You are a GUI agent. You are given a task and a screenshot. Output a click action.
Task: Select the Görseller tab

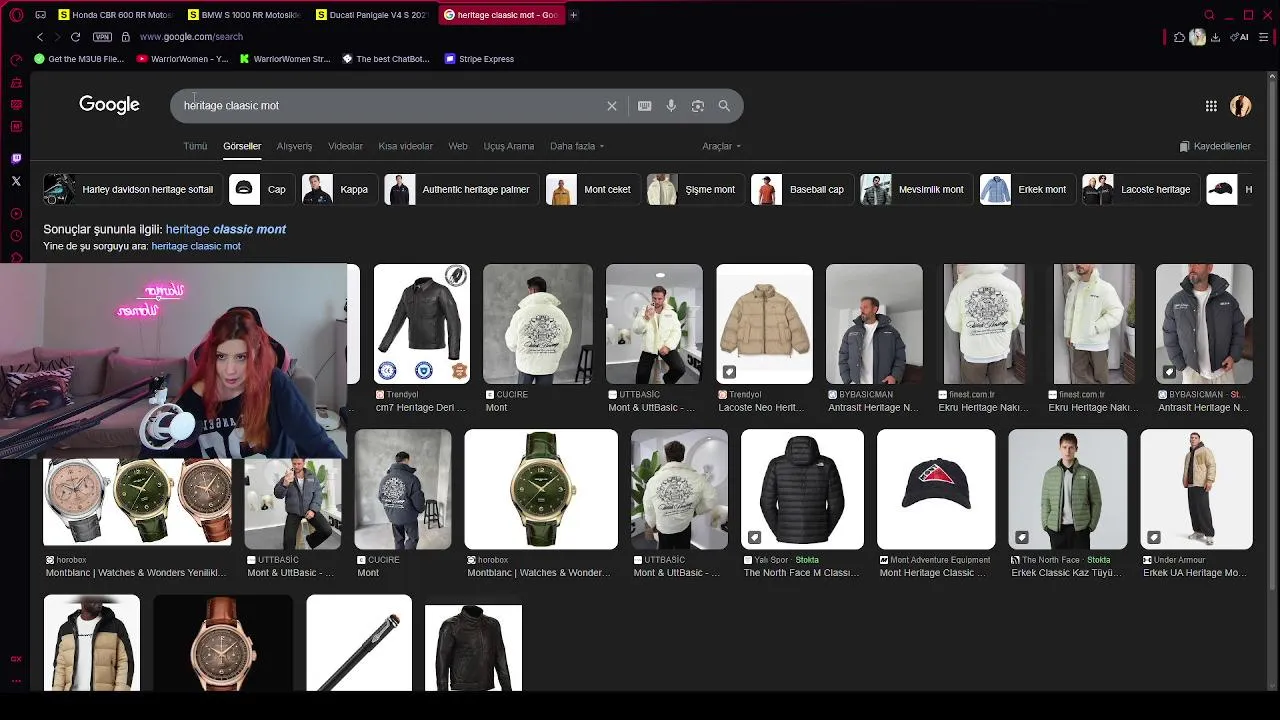(x=242, y=146)
